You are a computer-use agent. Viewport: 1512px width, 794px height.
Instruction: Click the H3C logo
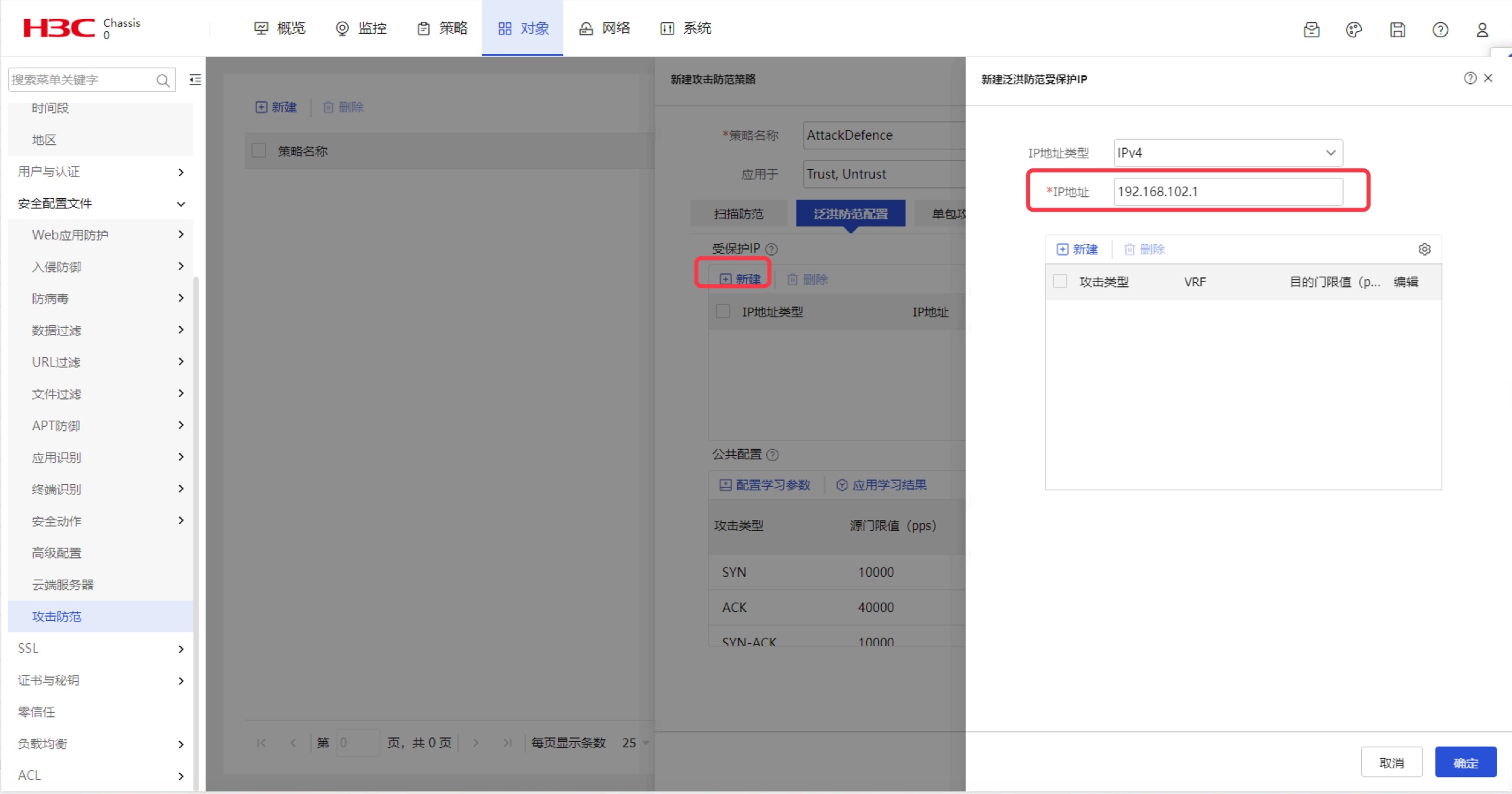point(59,28)
